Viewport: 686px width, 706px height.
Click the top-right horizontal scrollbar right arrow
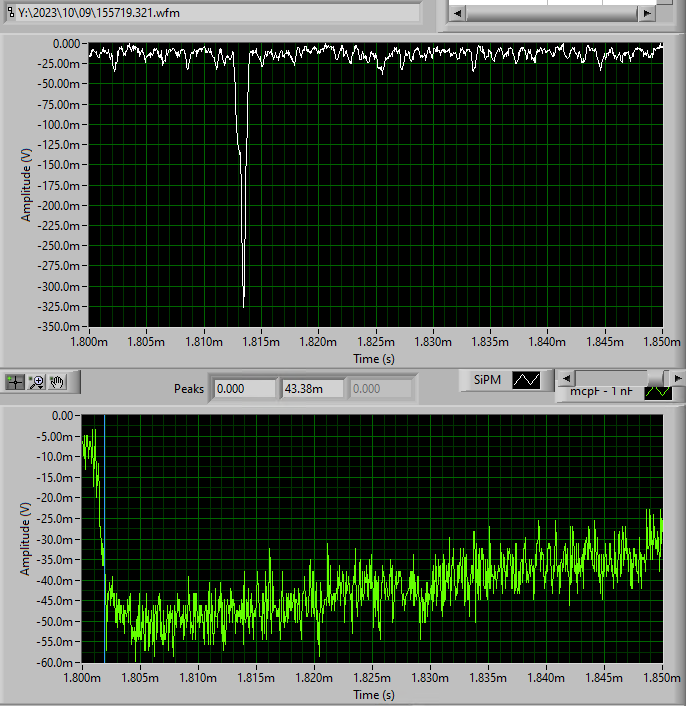click(647, 14)
